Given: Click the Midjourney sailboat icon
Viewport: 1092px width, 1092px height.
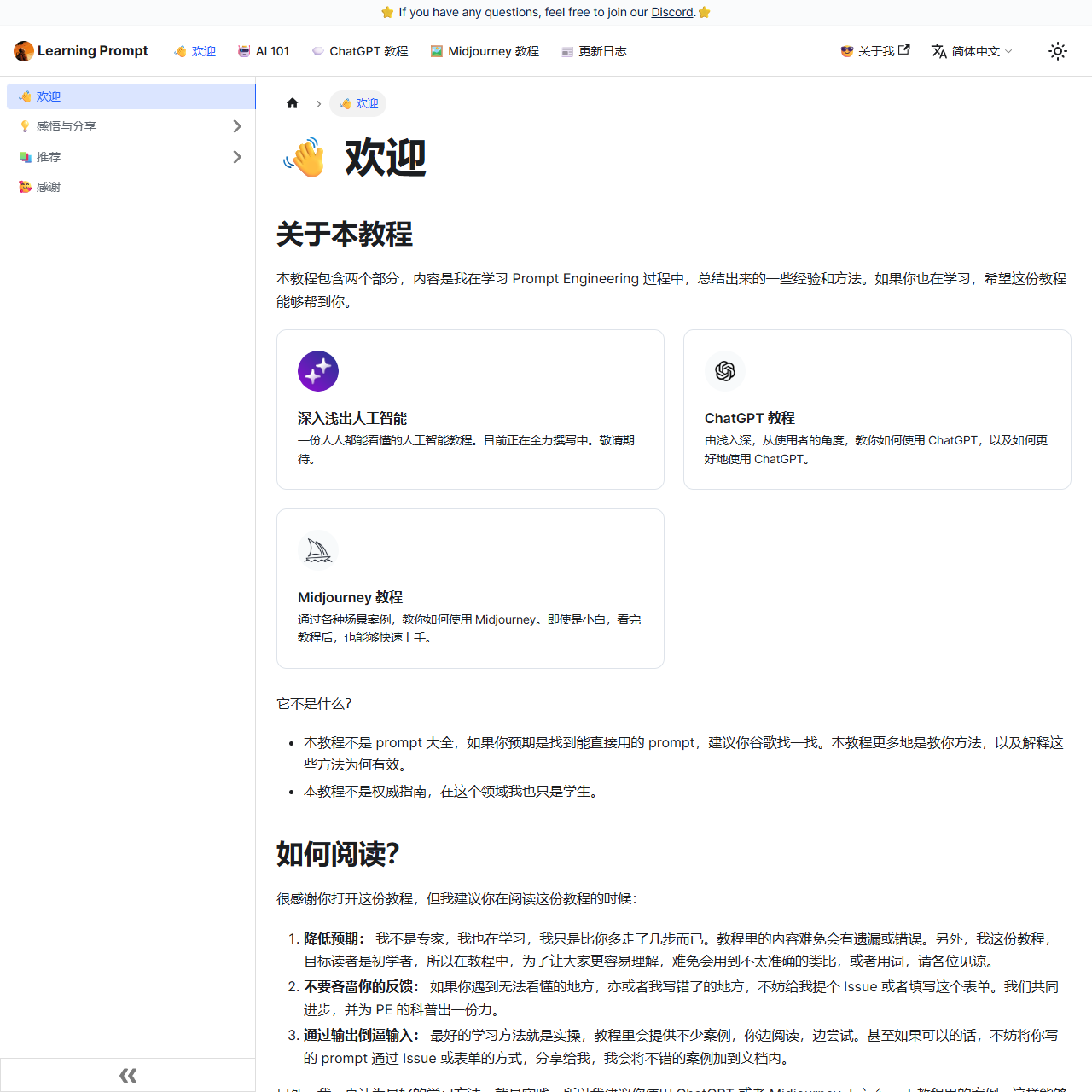Looking at the screenshot, I should (x=318, y=550).
